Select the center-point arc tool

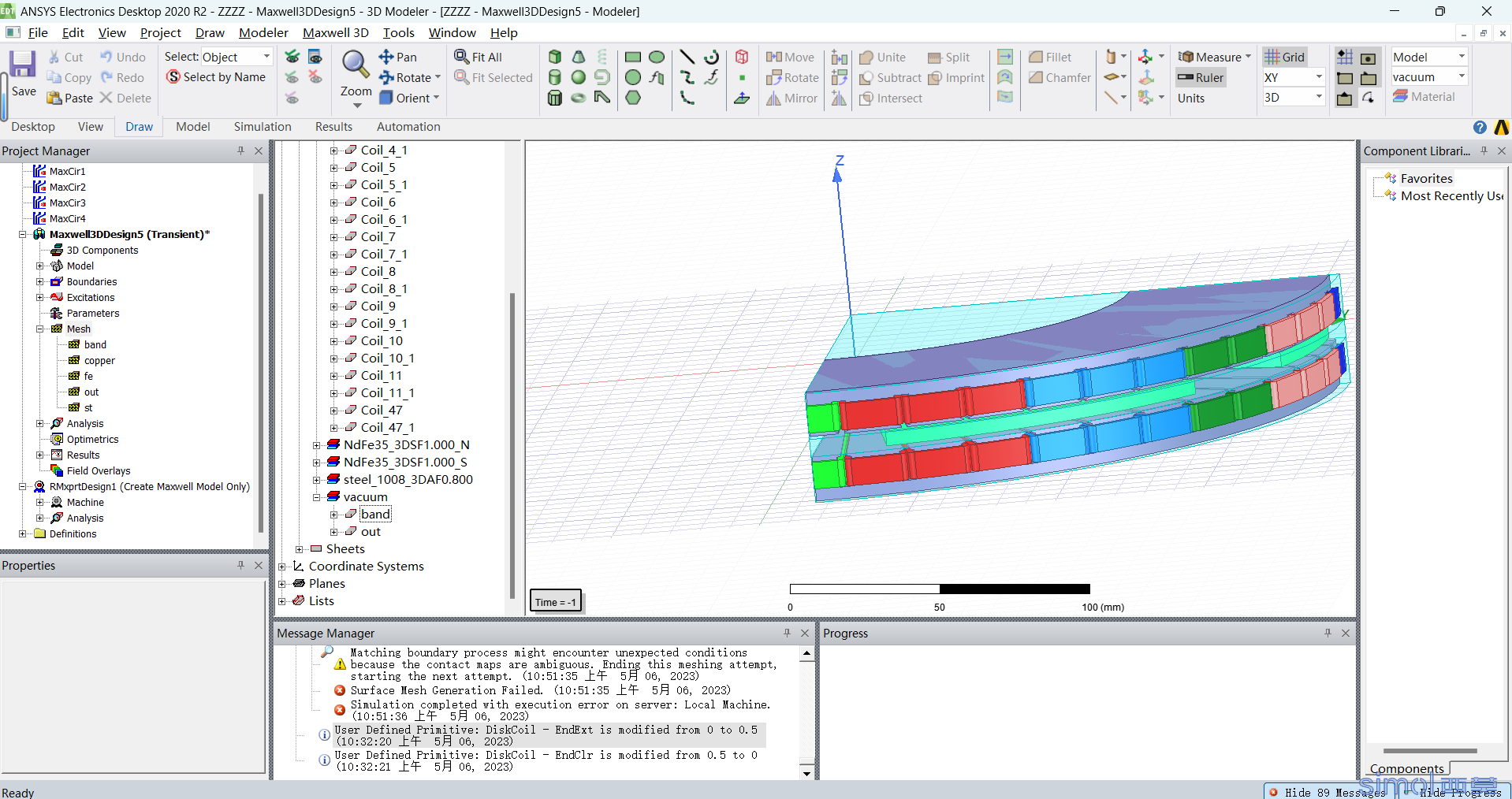[x=712, y=57]
